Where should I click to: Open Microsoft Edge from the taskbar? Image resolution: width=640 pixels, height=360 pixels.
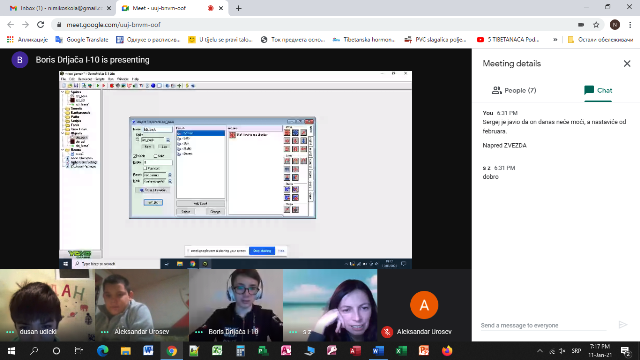pyautogui.click(x=102, y=351)
